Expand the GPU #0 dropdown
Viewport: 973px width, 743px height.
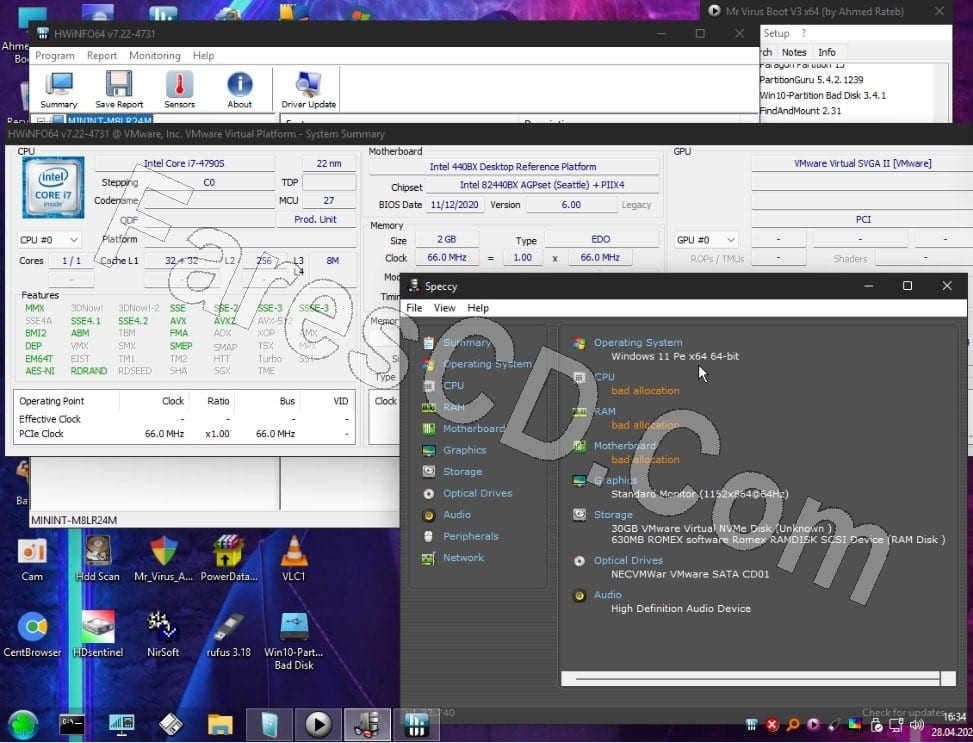pyautogui.click(x=706, y=240)
